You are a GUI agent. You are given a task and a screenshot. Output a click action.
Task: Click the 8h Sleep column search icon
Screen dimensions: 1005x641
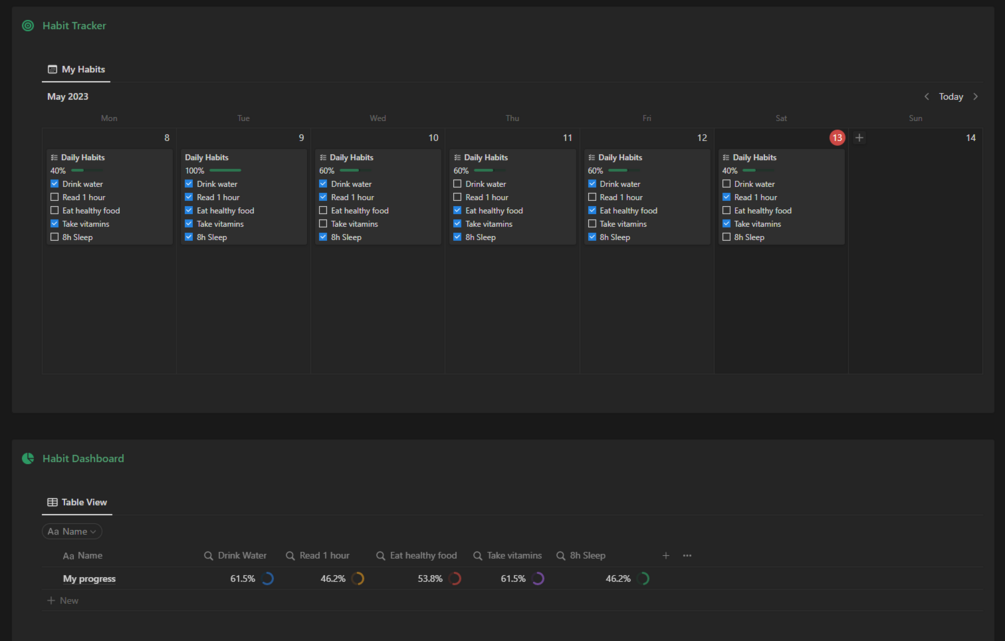[561, 556]
